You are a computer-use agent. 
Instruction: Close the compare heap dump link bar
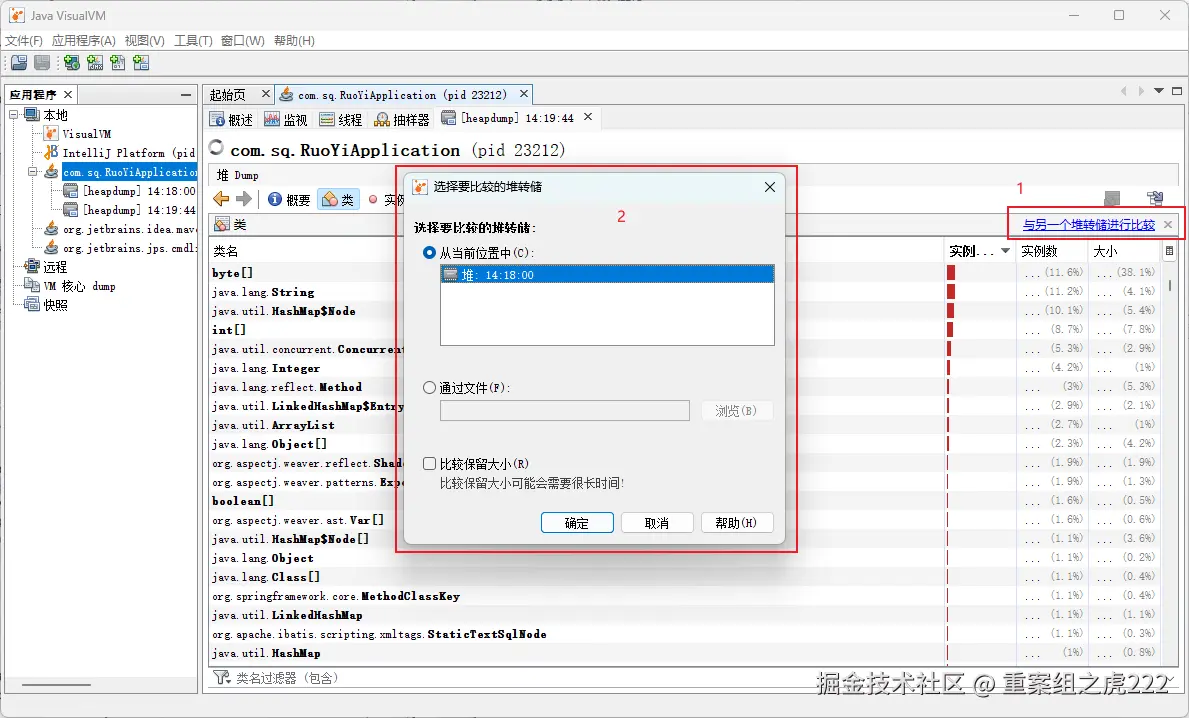[1168, 224]
